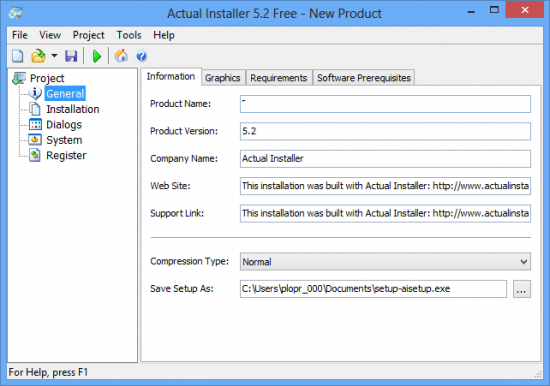Switch to the Software Prerequisites tab
This screenshot has width=550, height=386.
pos(364,78)
